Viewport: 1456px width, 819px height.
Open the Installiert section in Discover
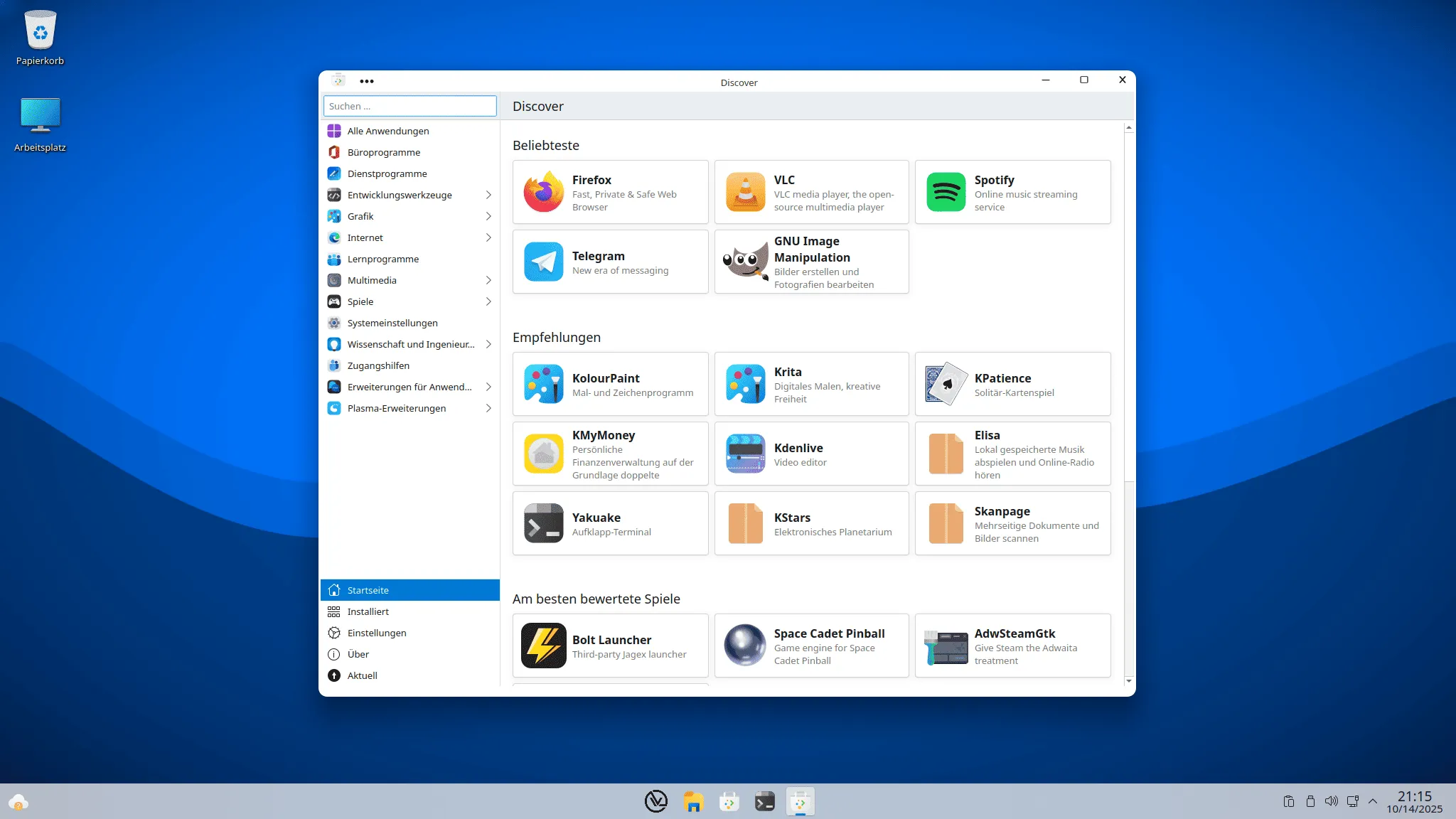[368, 611]
